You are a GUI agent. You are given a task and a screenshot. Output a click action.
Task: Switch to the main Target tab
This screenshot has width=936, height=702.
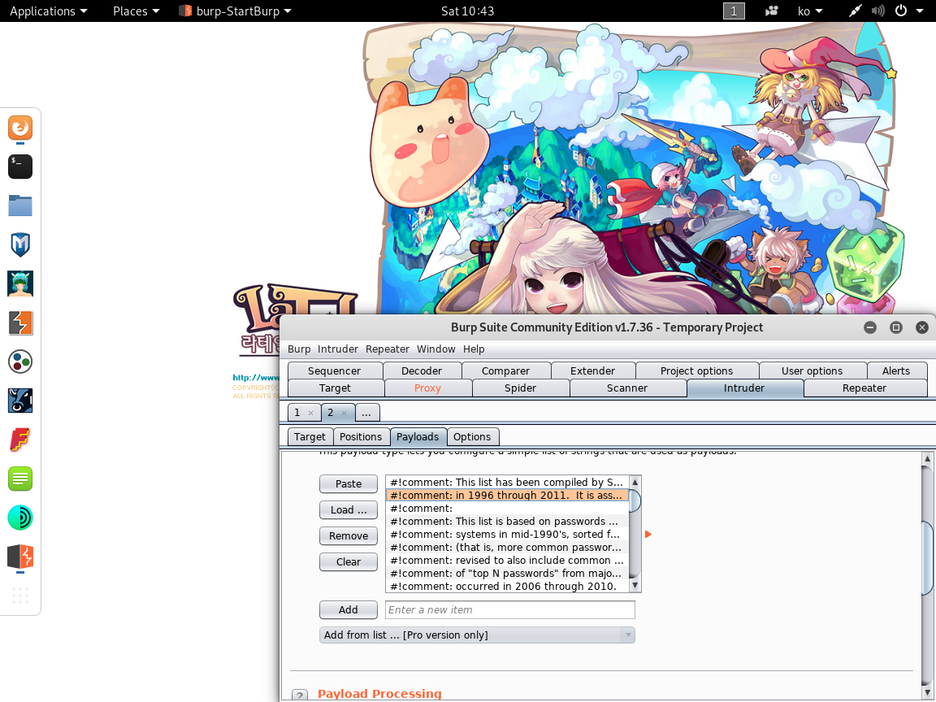click(x=335, y=388)
